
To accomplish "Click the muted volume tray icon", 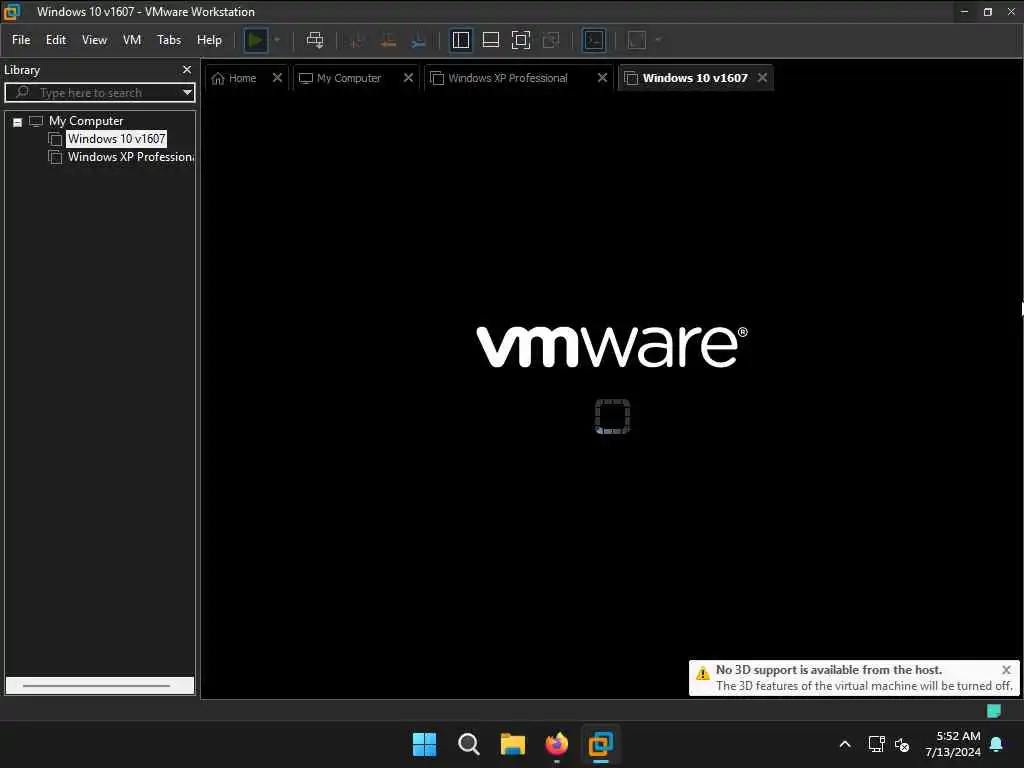I will click(x=903, y=744).
